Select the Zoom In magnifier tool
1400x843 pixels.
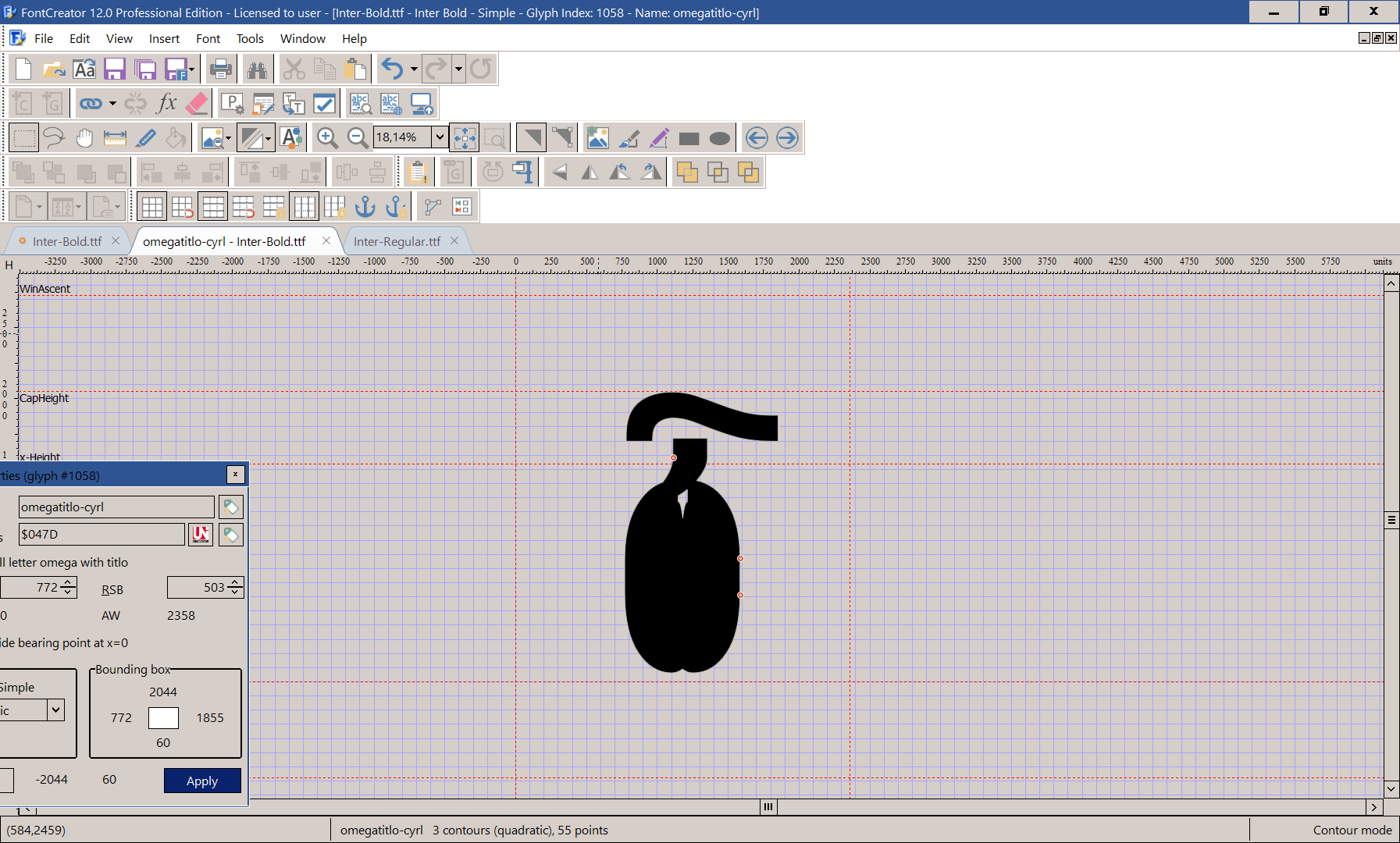pos(327,138)
